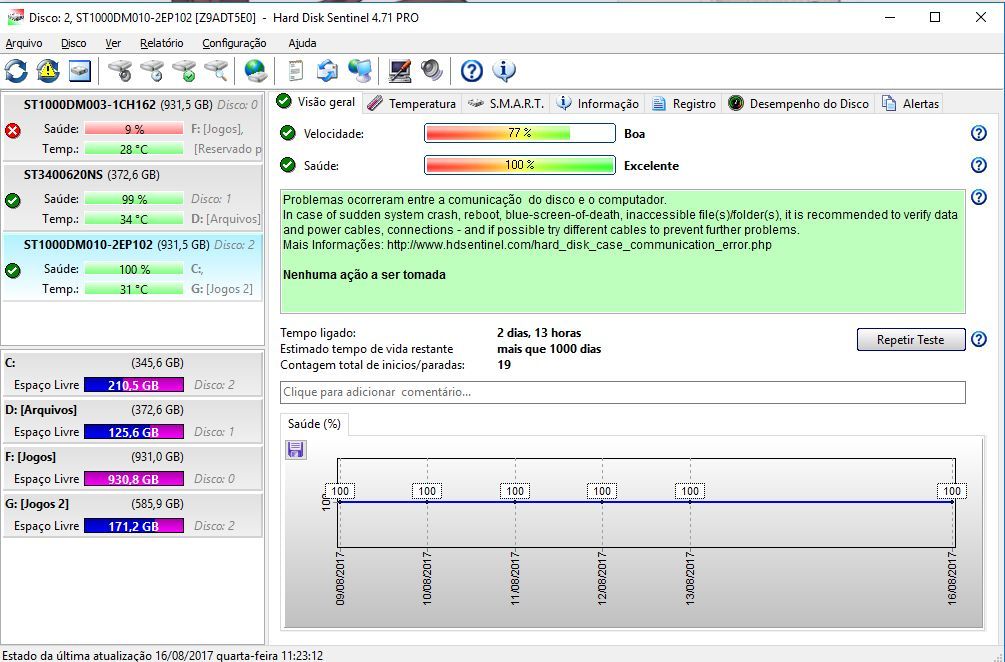Click help icon beside Saúde Excelente row
Screen dimensions: 1005x662
tap(979, 165)
